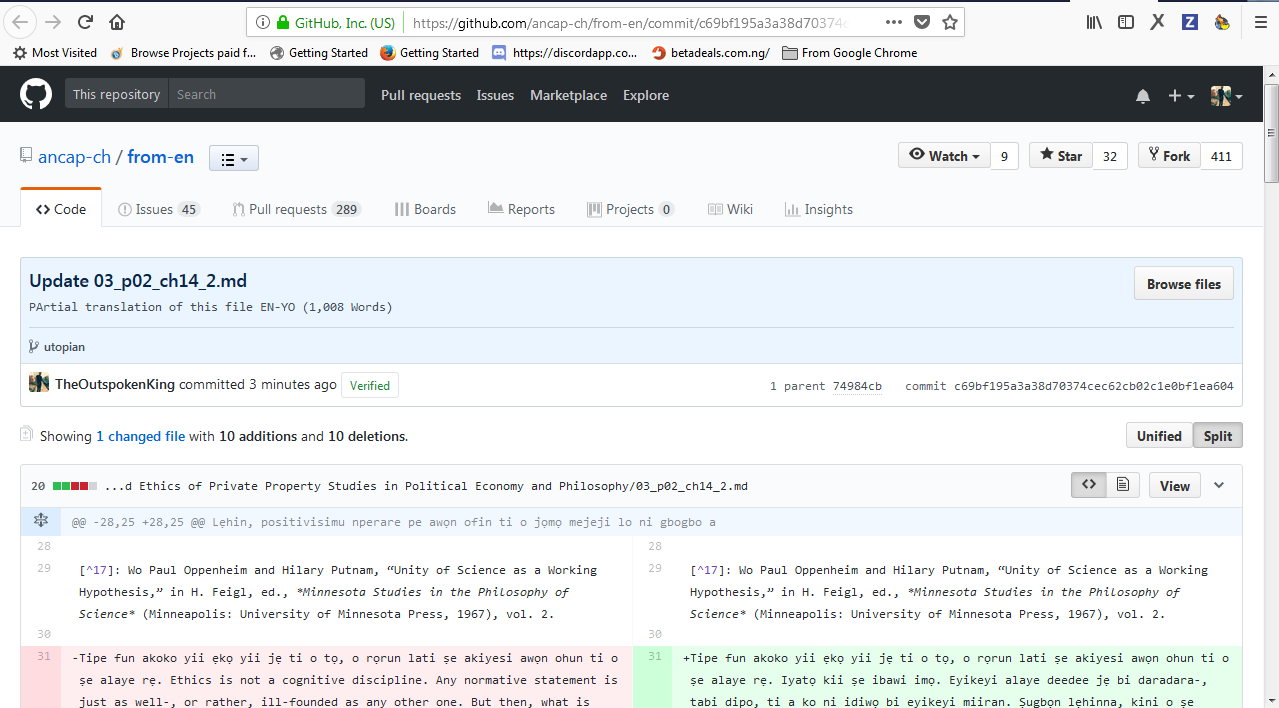Select the Code tab
The width and height of the screenshot is (1279, 708).
[61, 209]
